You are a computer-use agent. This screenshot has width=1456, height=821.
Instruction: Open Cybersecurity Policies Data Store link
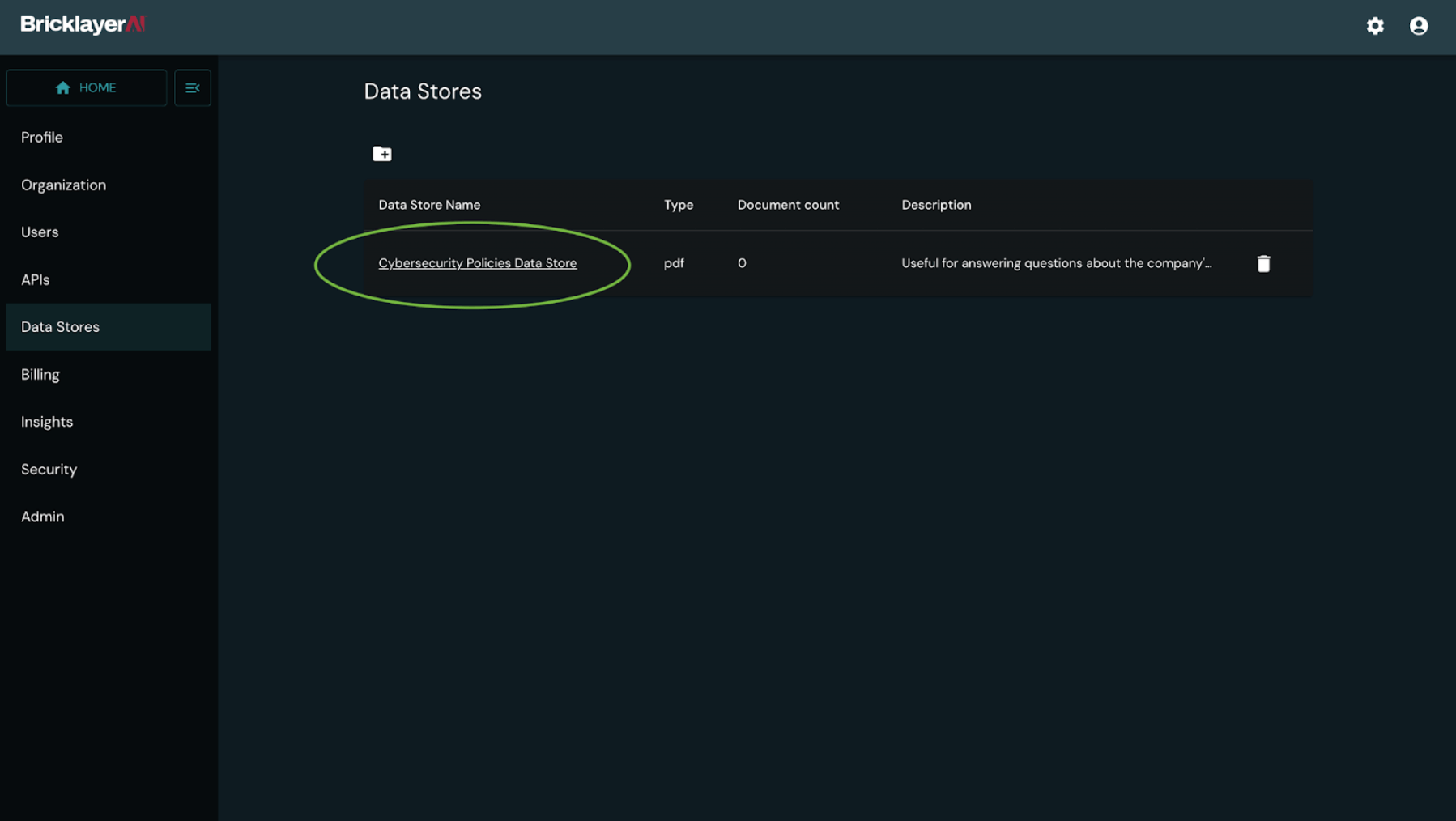point(477,263)
